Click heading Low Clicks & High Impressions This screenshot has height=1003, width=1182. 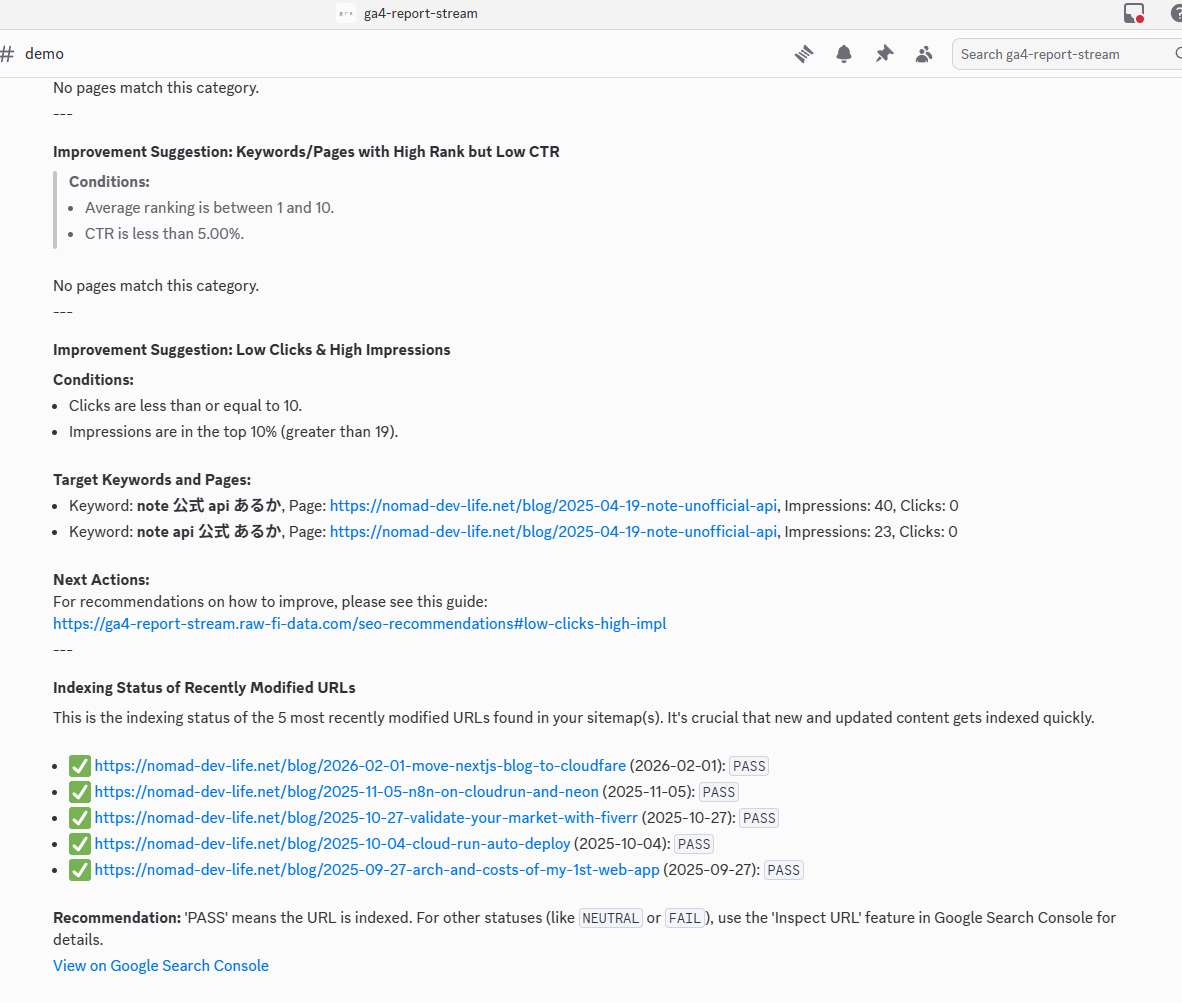tap(252, 350)
